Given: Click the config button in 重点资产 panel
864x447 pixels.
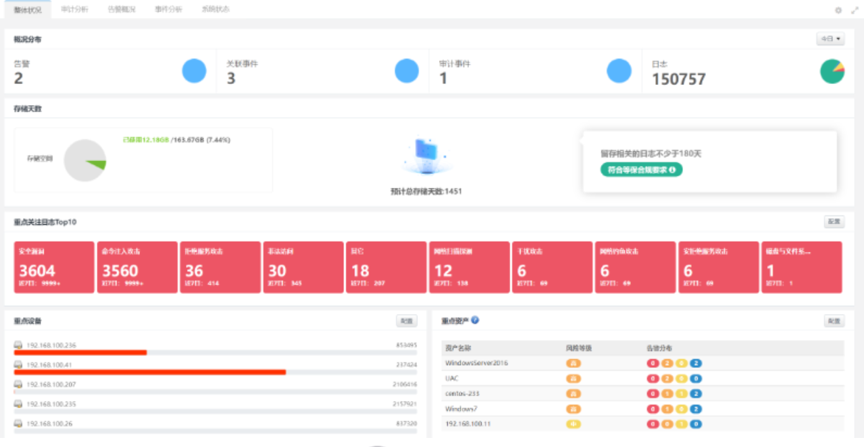Looking at the screenshot, I should [833, 321].
